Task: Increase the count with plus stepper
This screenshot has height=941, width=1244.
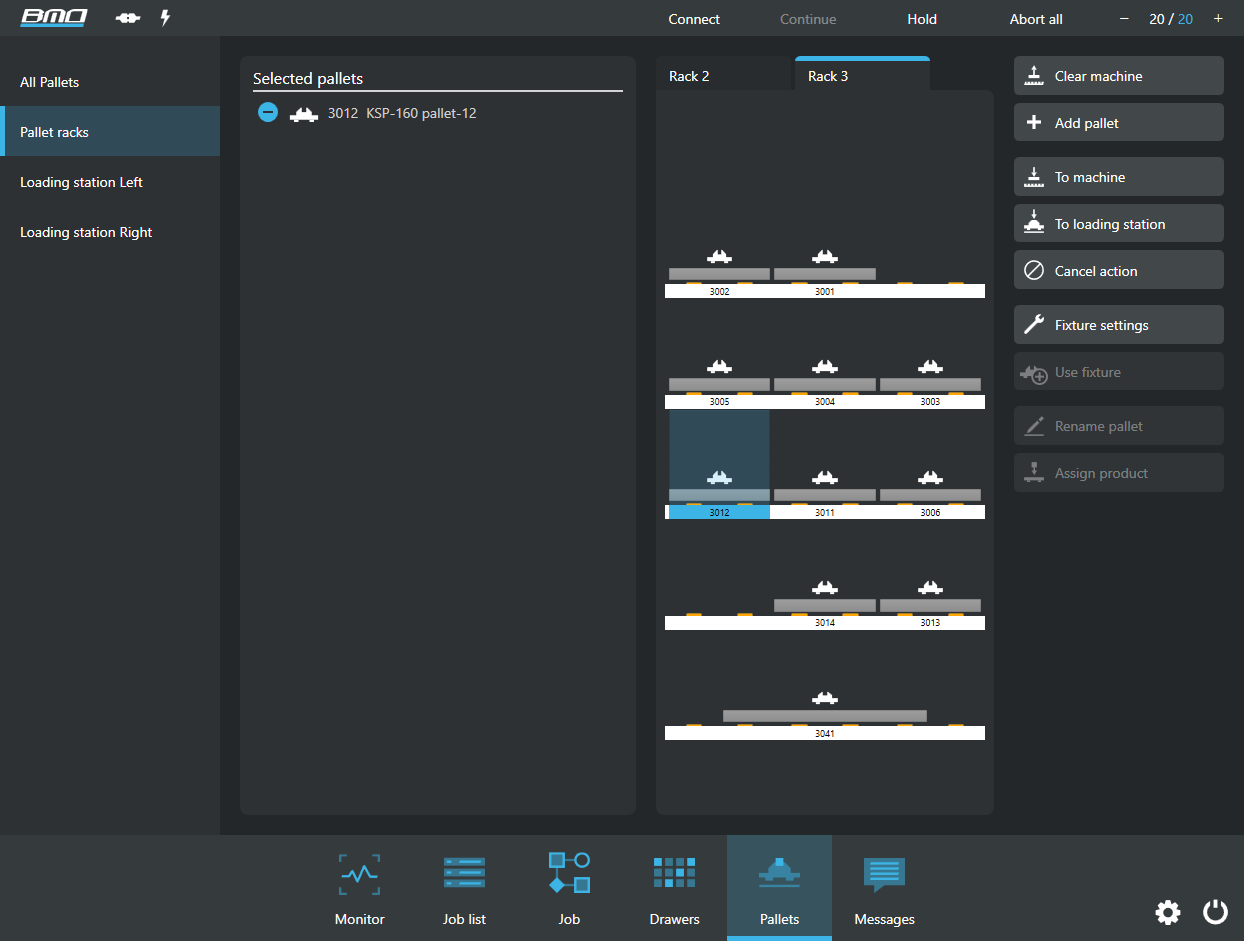Action: tap(1218, 19)
